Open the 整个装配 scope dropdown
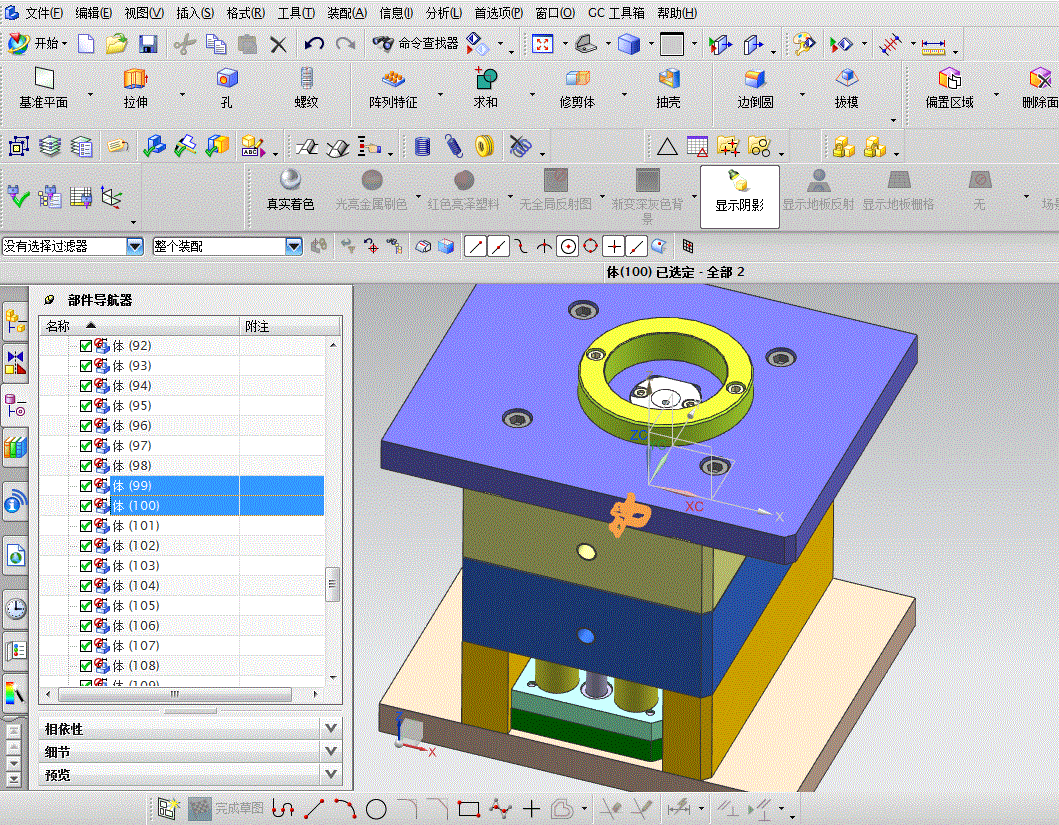The height and width of the screenshot is (825, 1059). click(x=294, y=246)
